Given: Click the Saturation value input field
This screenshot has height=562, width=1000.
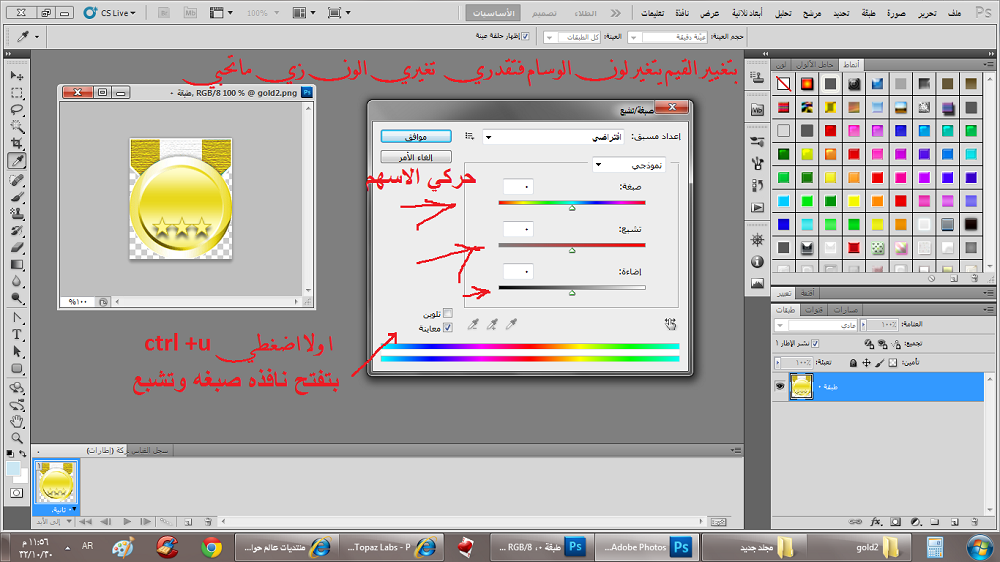Looking at the screenshot, I should pyautogui.click(x=517, y=229).
